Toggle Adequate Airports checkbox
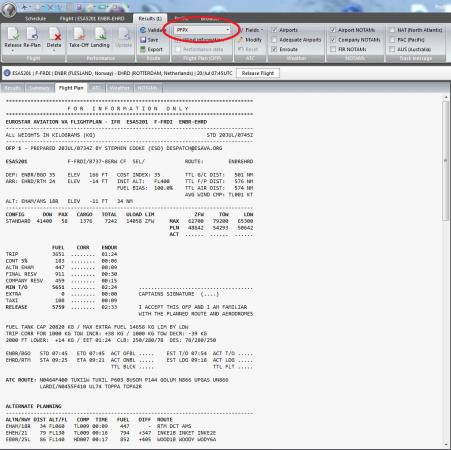 (x=274, y=40)
